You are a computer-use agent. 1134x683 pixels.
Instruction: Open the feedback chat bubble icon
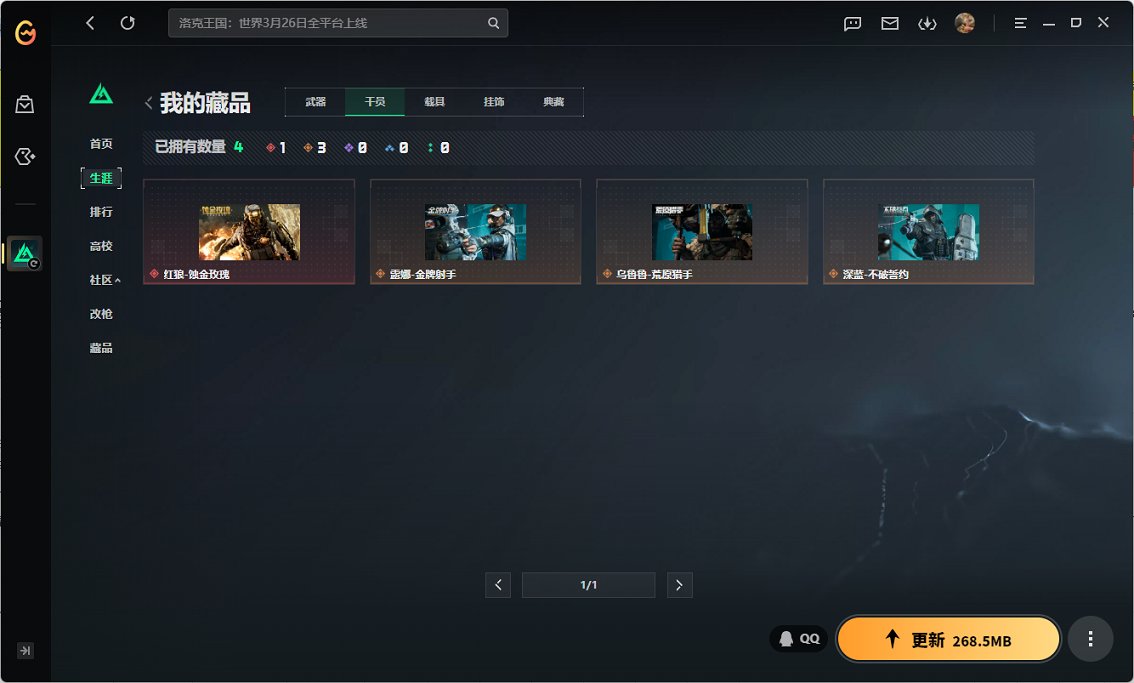[x=852, y=23]
